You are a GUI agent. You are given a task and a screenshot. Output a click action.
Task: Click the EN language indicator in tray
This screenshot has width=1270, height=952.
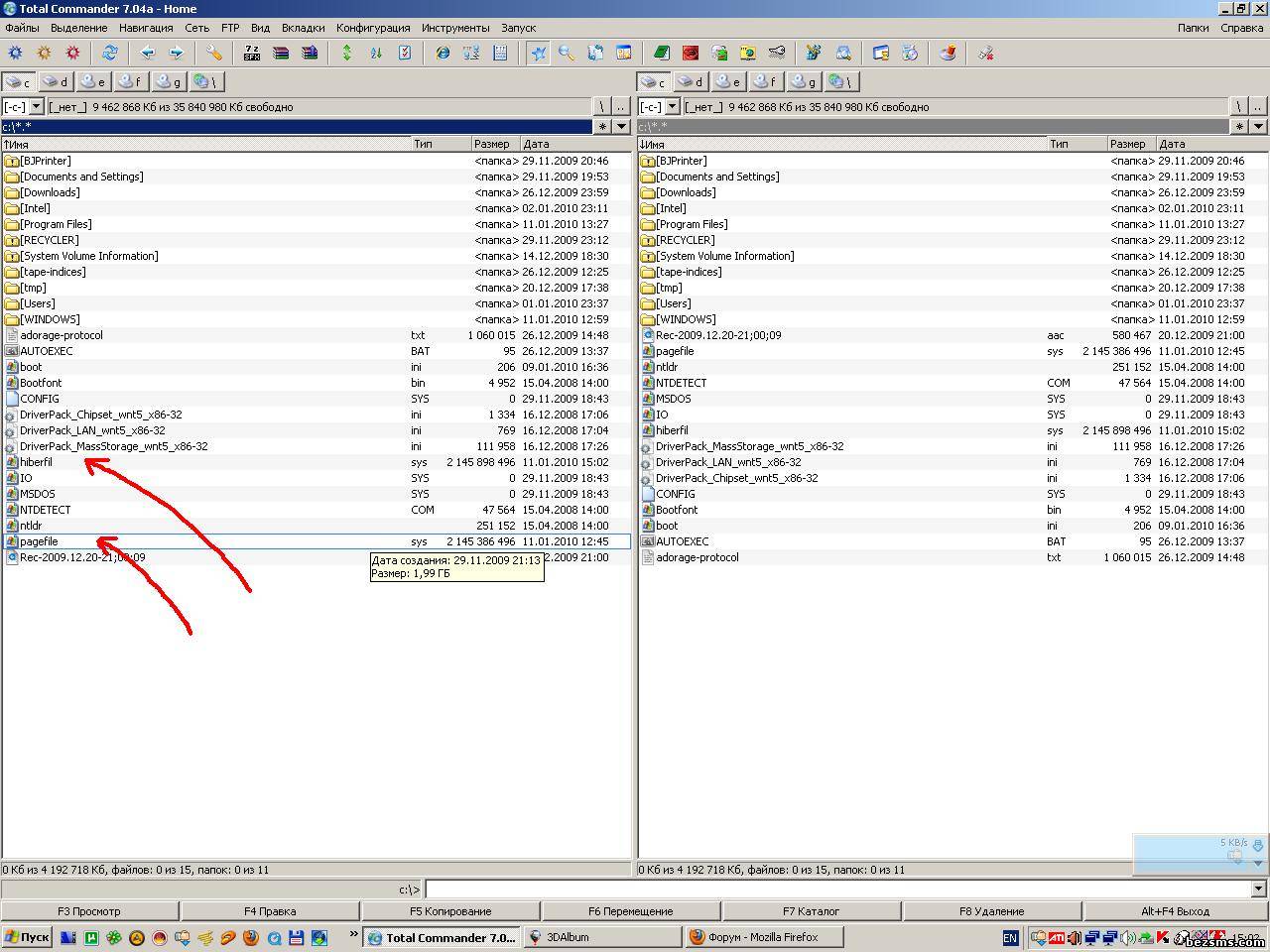point(1010,937)
